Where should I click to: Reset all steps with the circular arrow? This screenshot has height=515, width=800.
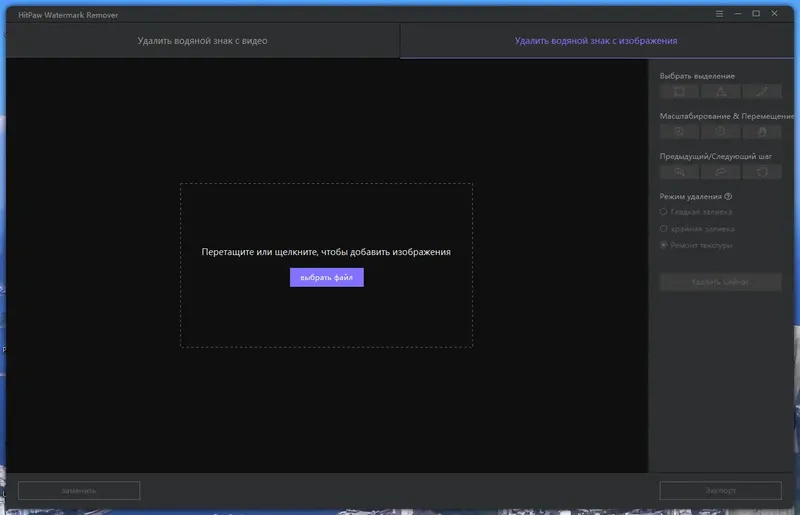(x=762, y=172)
